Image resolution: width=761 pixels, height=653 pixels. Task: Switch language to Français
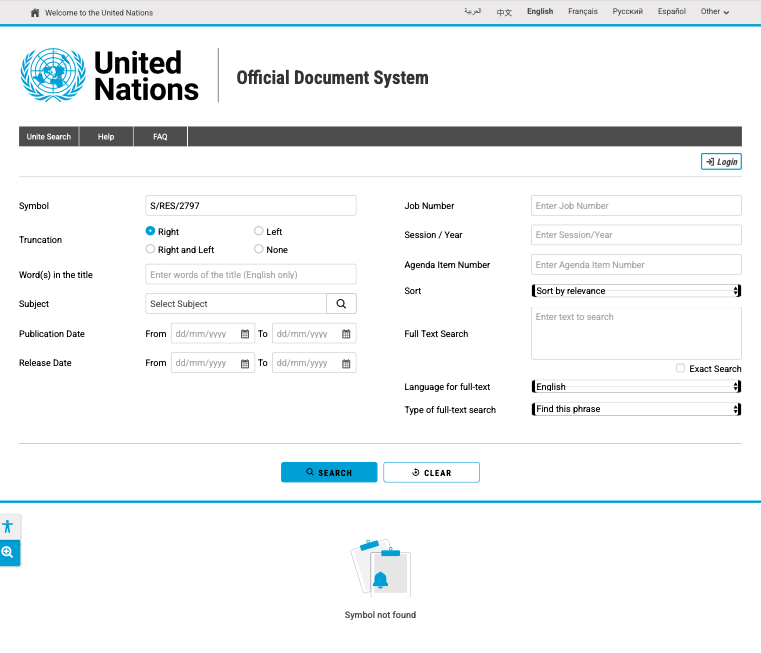tap(582, 12)
